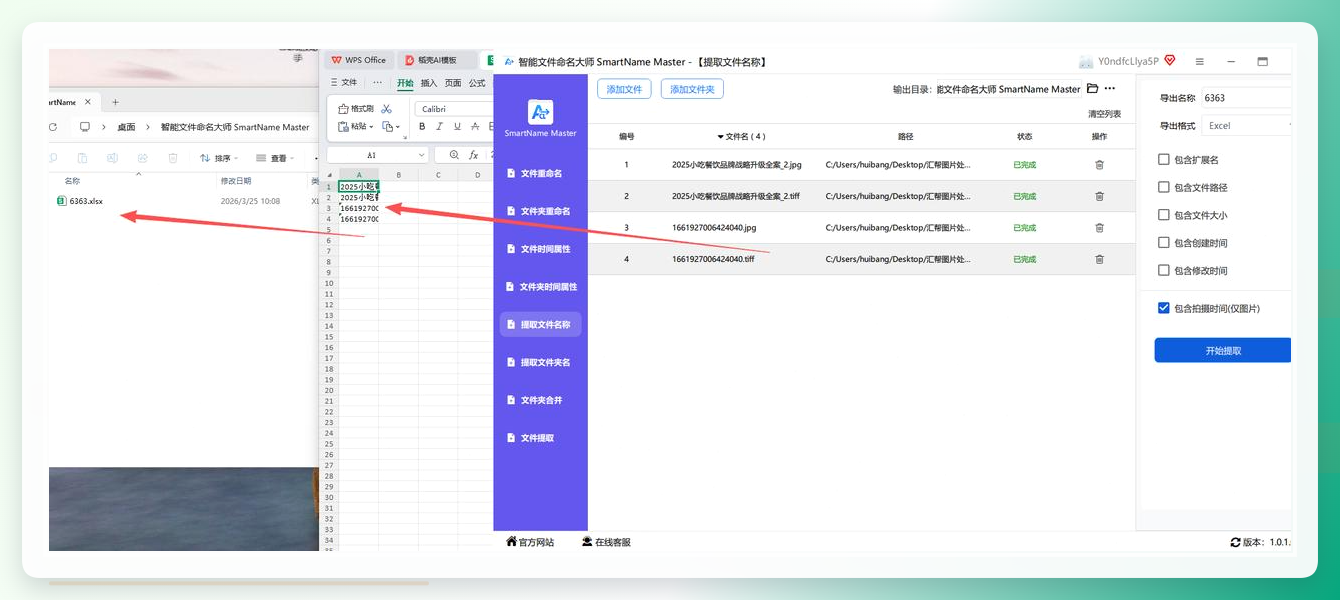This screenshot has width=1340, height=600.
Task: Open the 文件重命名 sidebar item
Action: tap(540, 173)
